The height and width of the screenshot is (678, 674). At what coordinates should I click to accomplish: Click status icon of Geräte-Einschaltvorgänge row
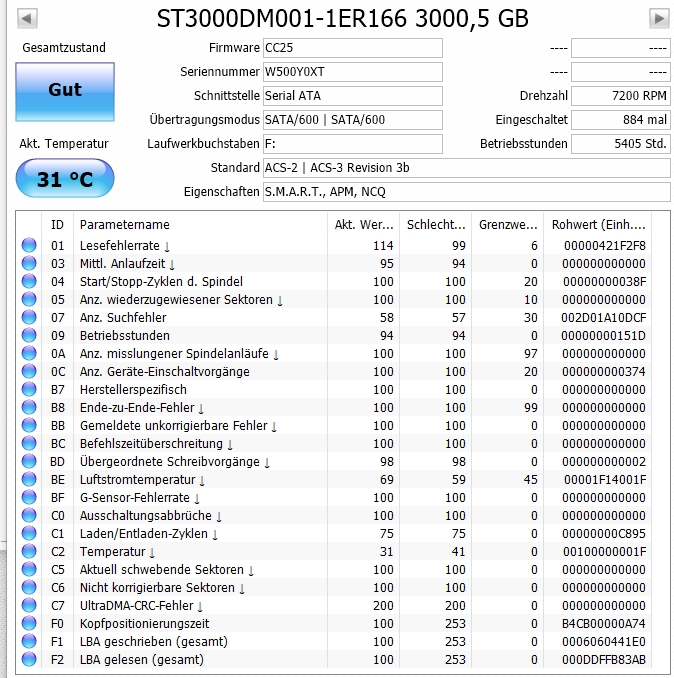tap(29, 371)
